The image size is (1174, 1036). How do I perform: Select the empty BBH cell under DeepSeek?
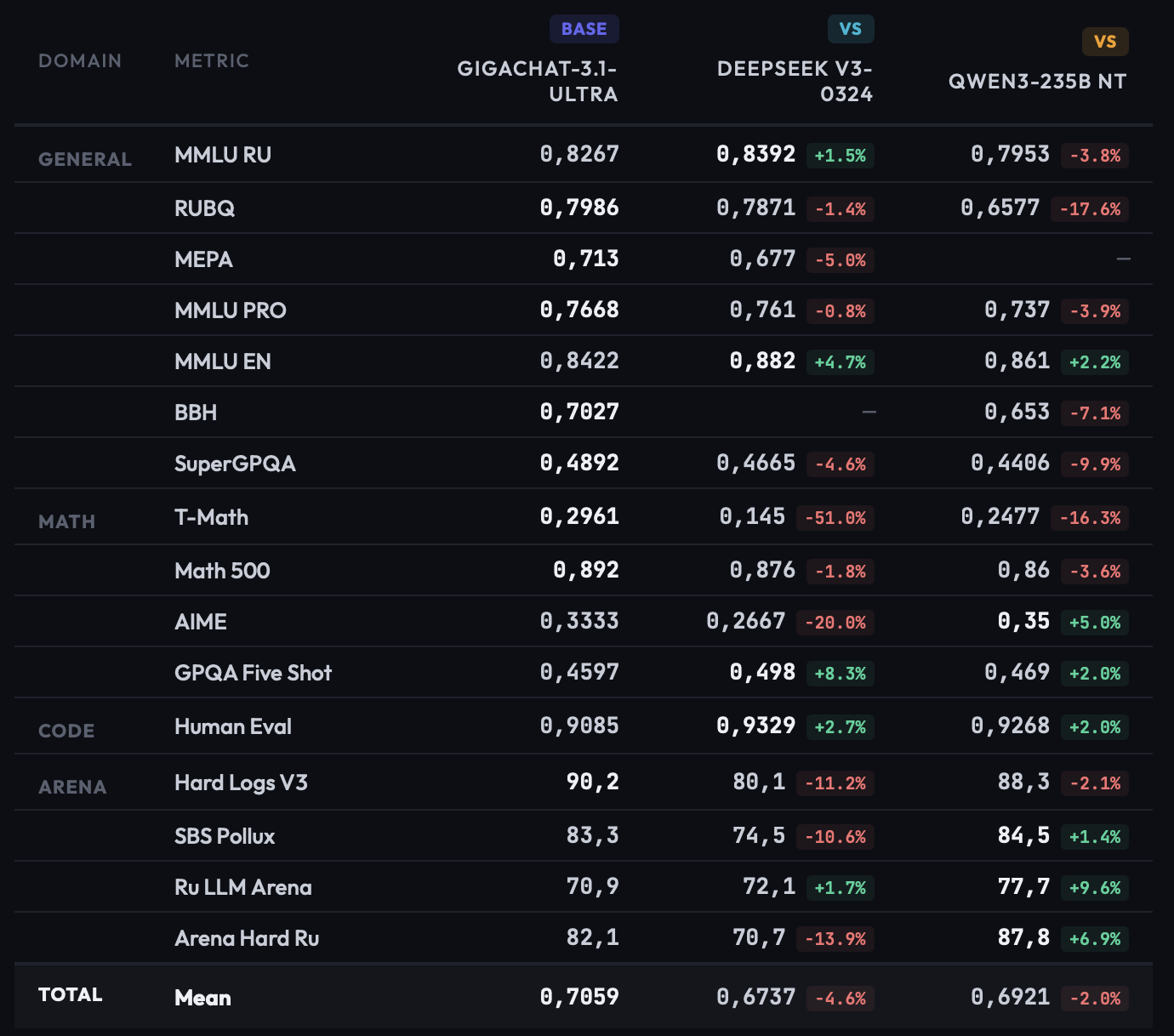[869, 412]
